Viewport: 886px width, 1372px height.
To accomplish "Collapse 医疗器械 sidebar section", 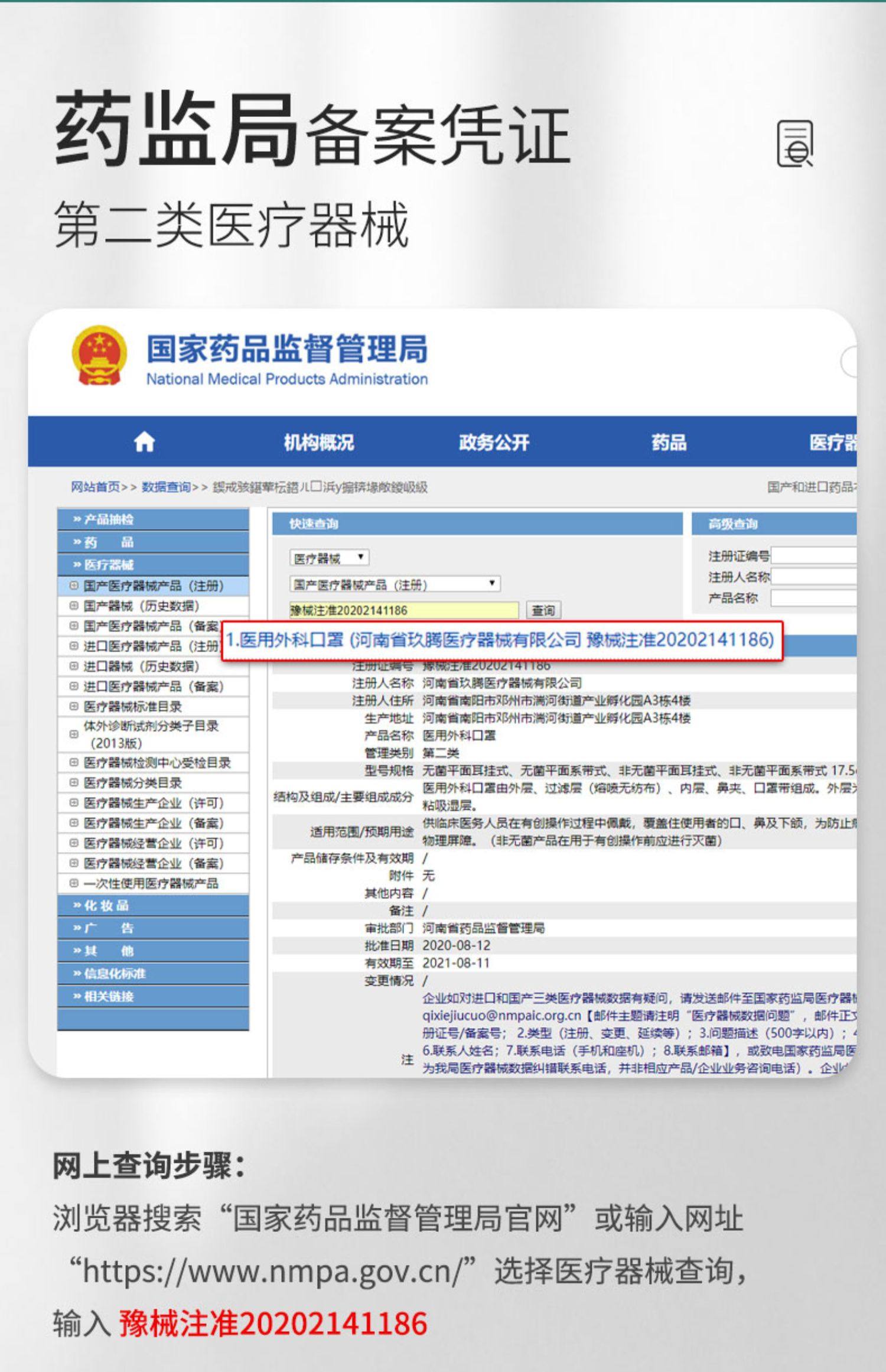I will pyautogui.click(x=153, y=564).
